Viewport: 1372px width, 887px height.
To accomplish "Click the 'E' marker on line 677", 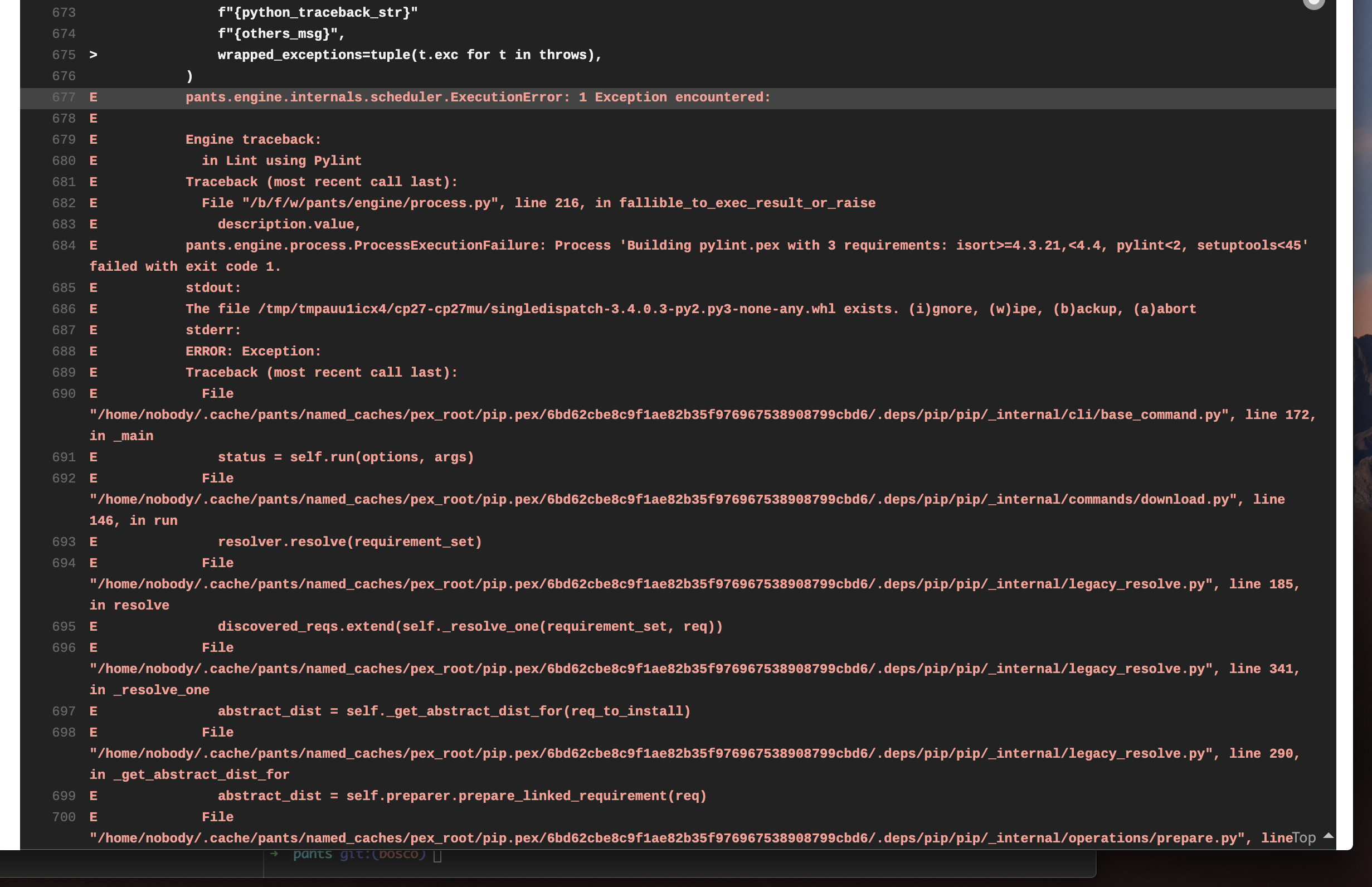I will pos(93,98).
